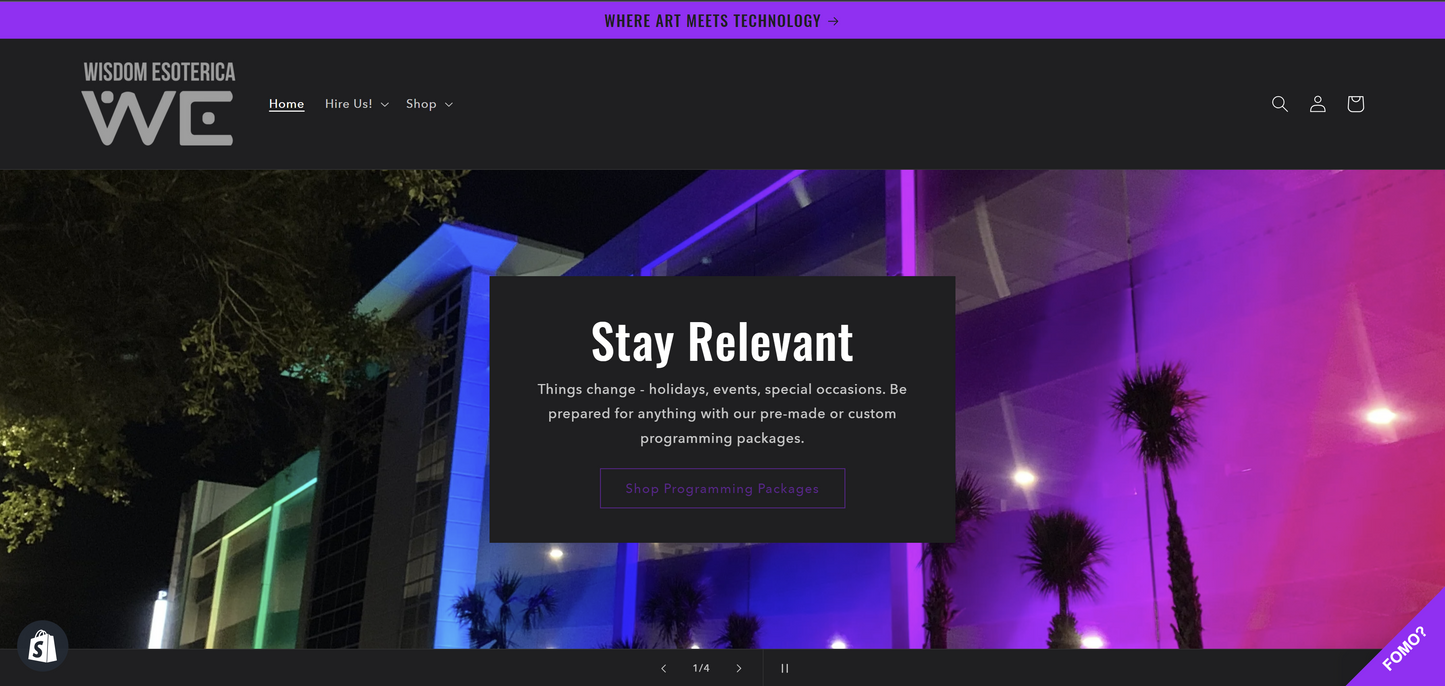The height and width of the screenshot is (686, 1445).
Task: Click the Hire Us! menu label
Action: (348, 104)
